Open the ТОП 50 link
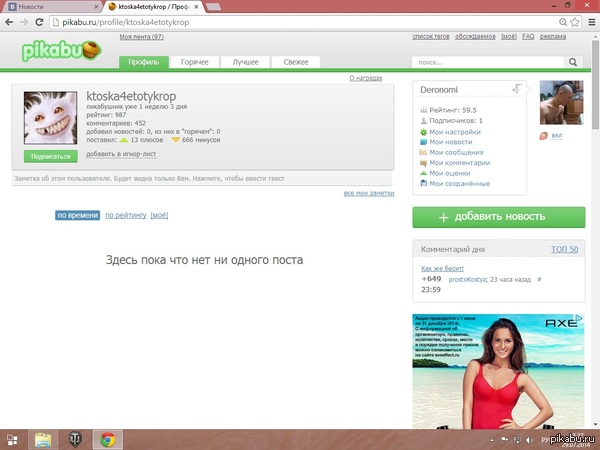This screenshot has height=450, width=600. pyautogui.click(x=565, y=248)
